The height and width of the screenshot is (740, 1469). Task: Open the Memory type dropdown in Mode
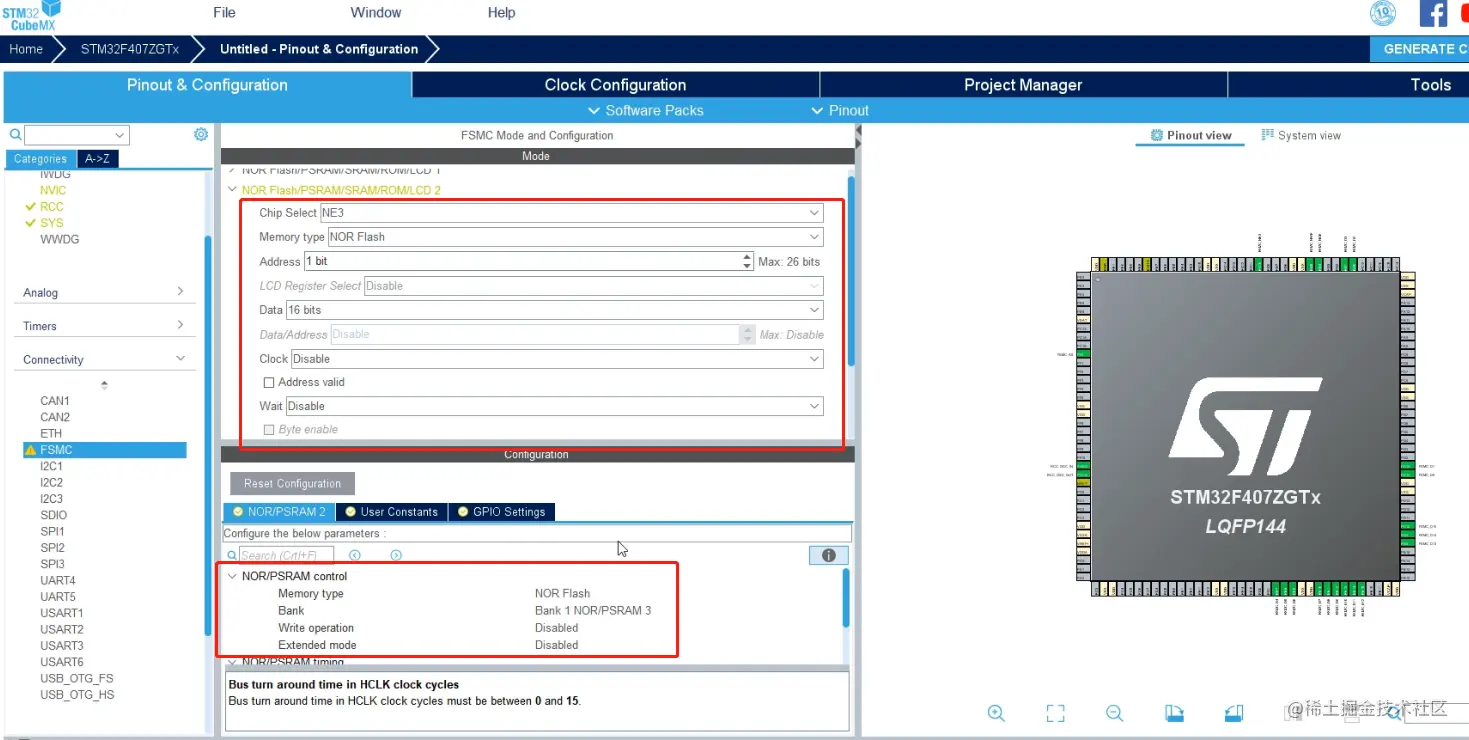(576, 237)
